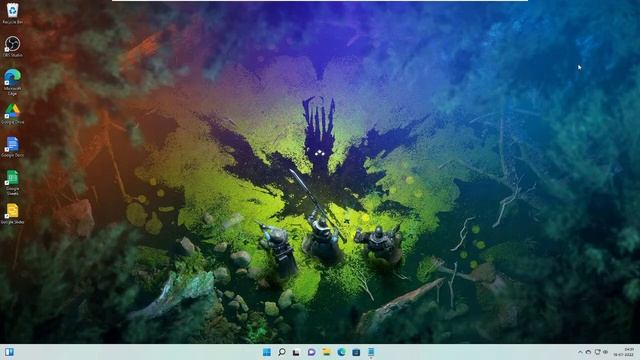Select the Google Drive desktop shortcut
640x360 pixels.
tap(13, 113)
